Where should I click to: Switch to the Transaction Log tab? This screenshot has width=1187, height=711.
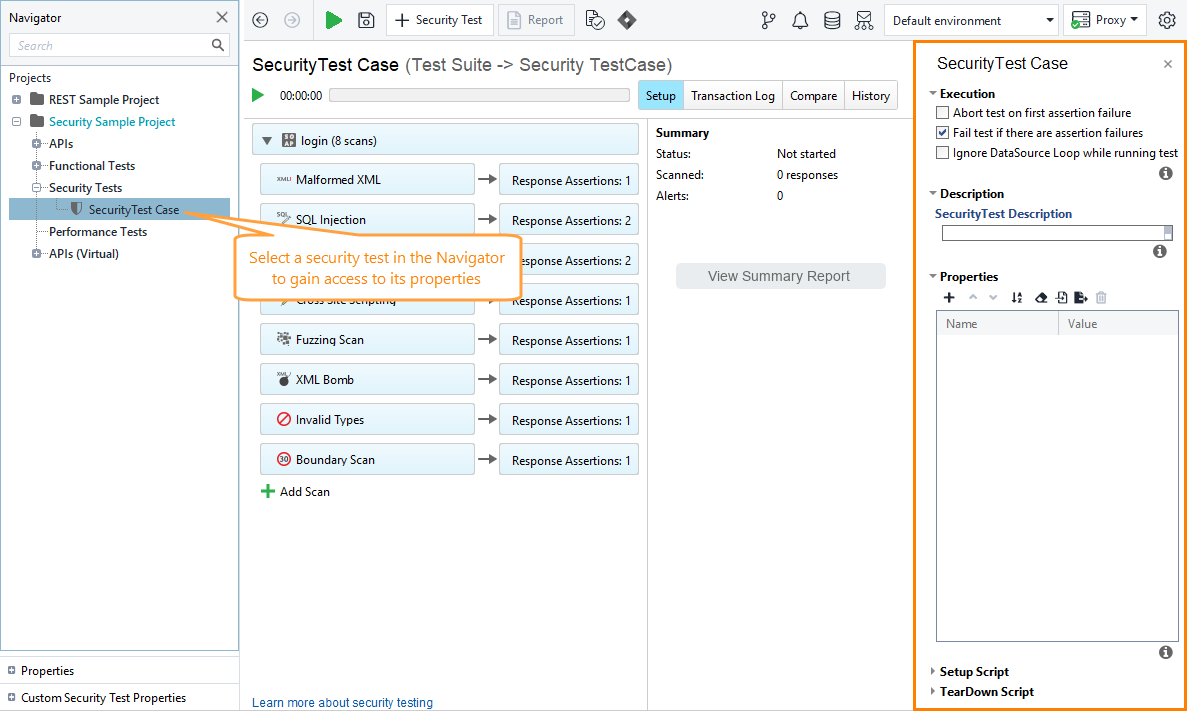732,95
